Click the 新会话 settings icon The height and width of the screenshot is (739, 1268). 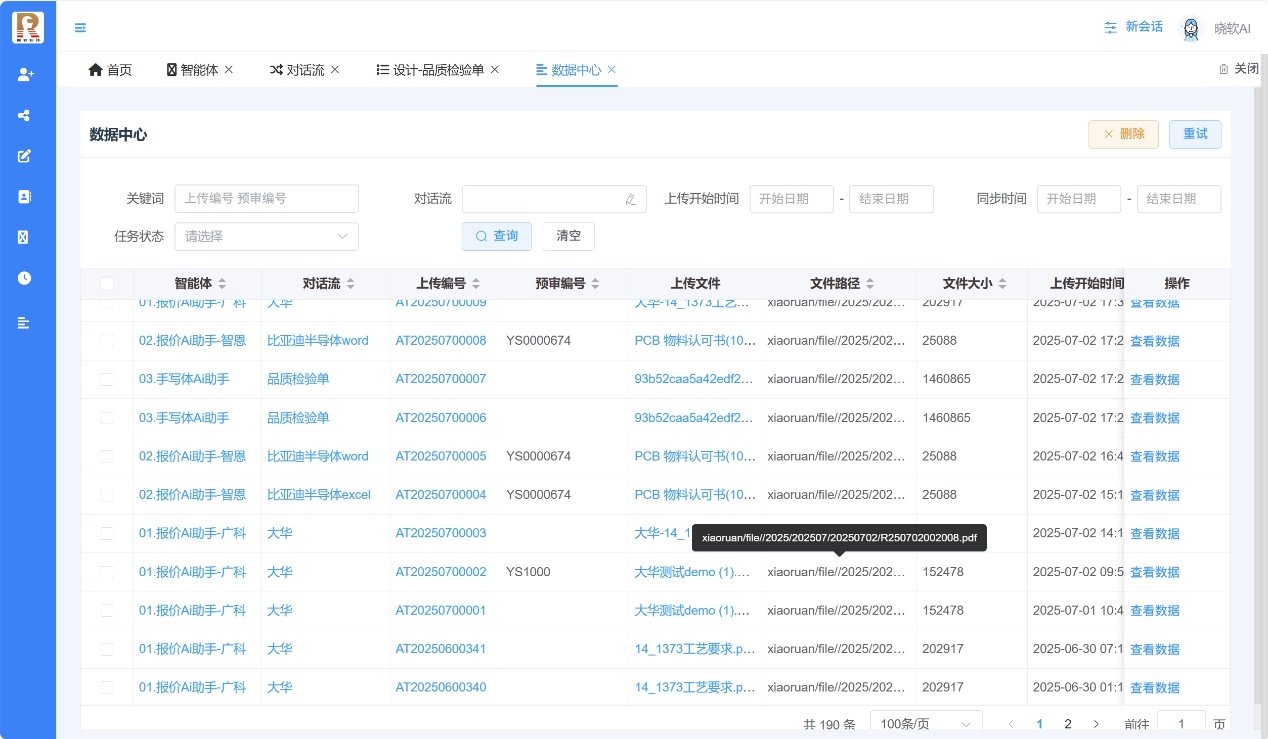click(x=1110, y=27)
